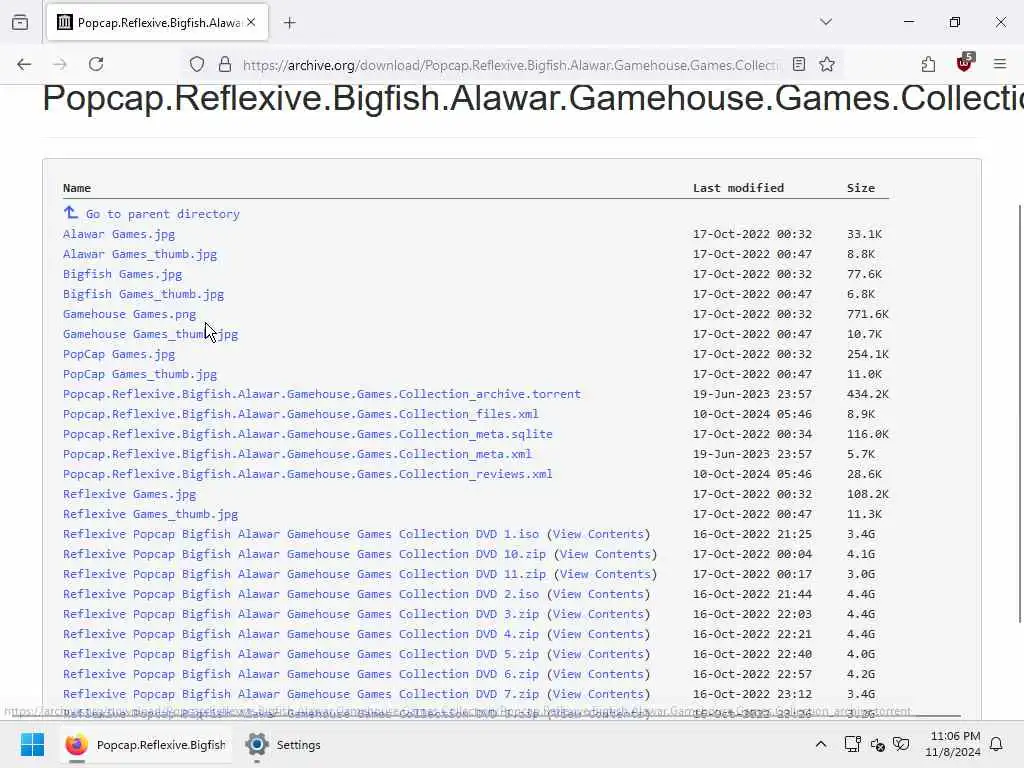Open the extensions puzzle icon

tap(928, 64)
